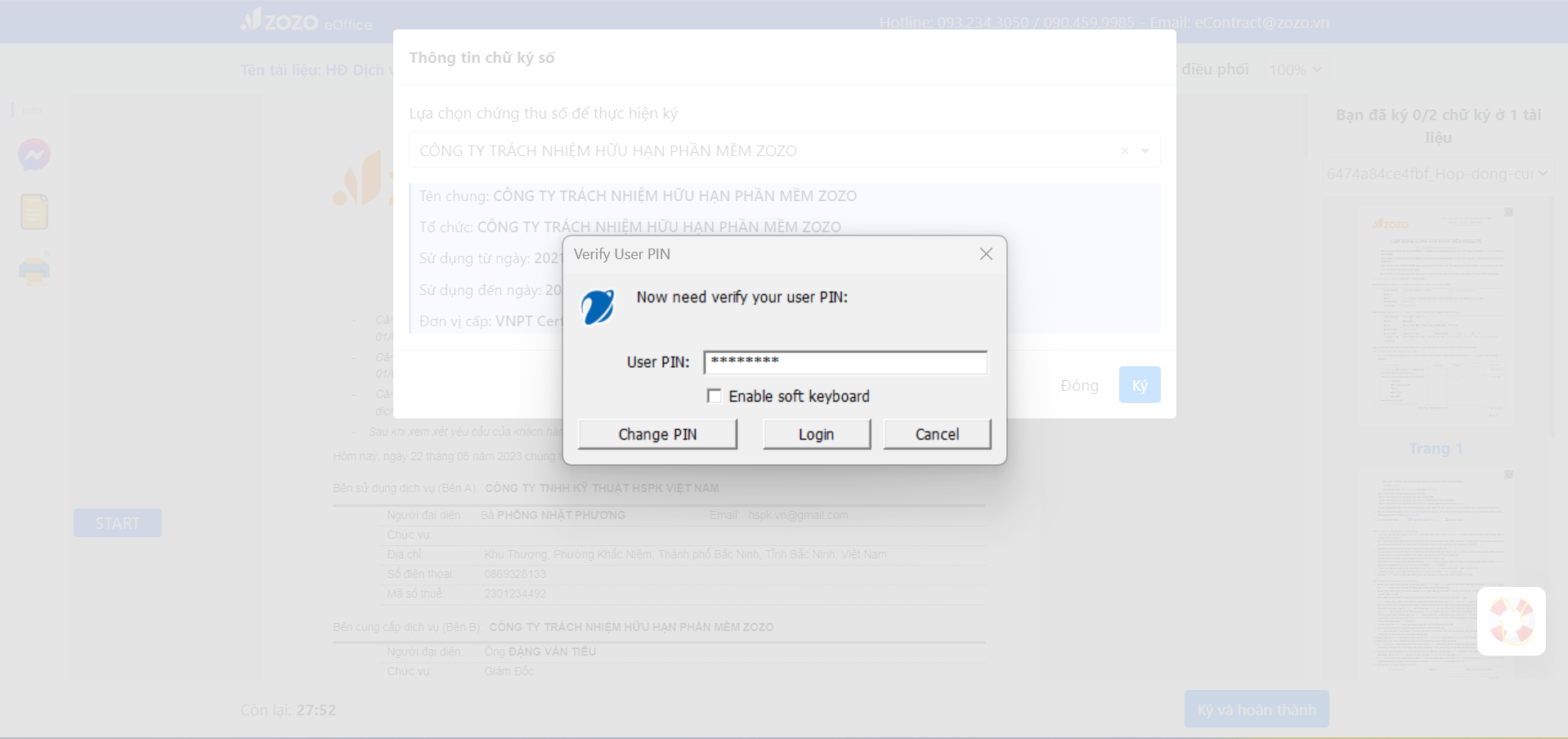Click the ZOZO eOffice logo
Image resolution: width=1568 pixels, height=739 pixels.
pos(307,20)
